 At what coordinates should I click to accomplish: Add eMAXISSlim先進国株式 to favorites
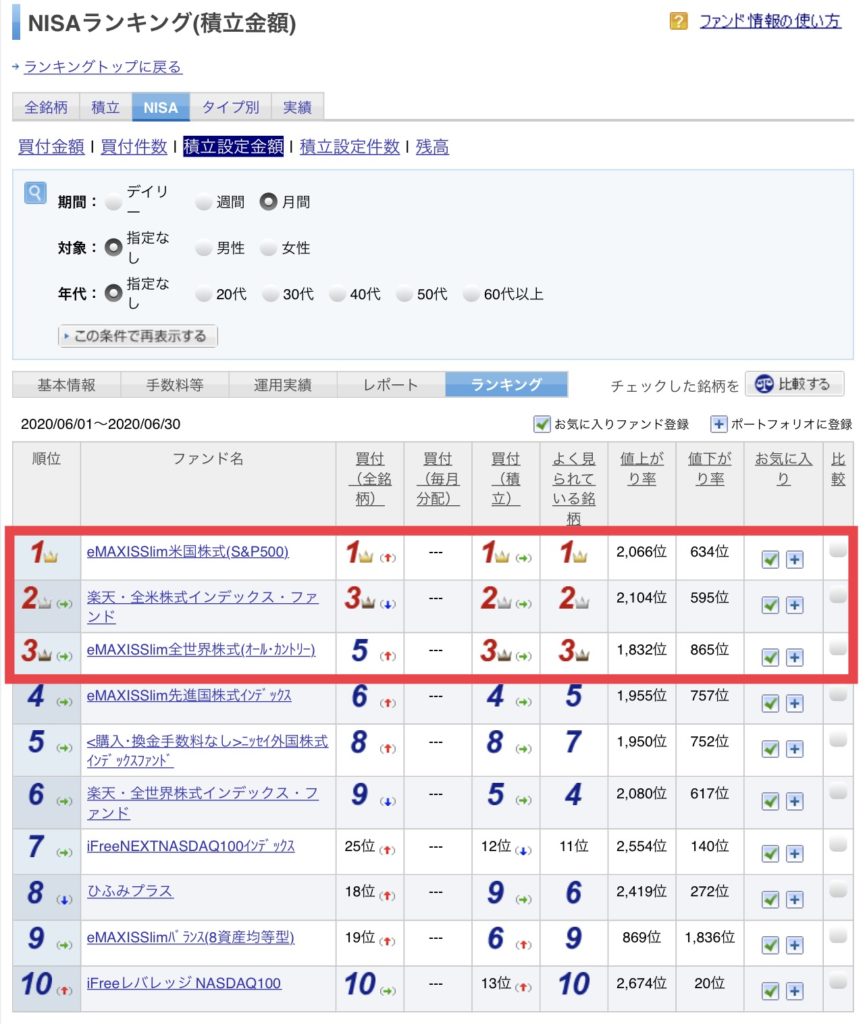pyautogui.click(x=770, y=703)
